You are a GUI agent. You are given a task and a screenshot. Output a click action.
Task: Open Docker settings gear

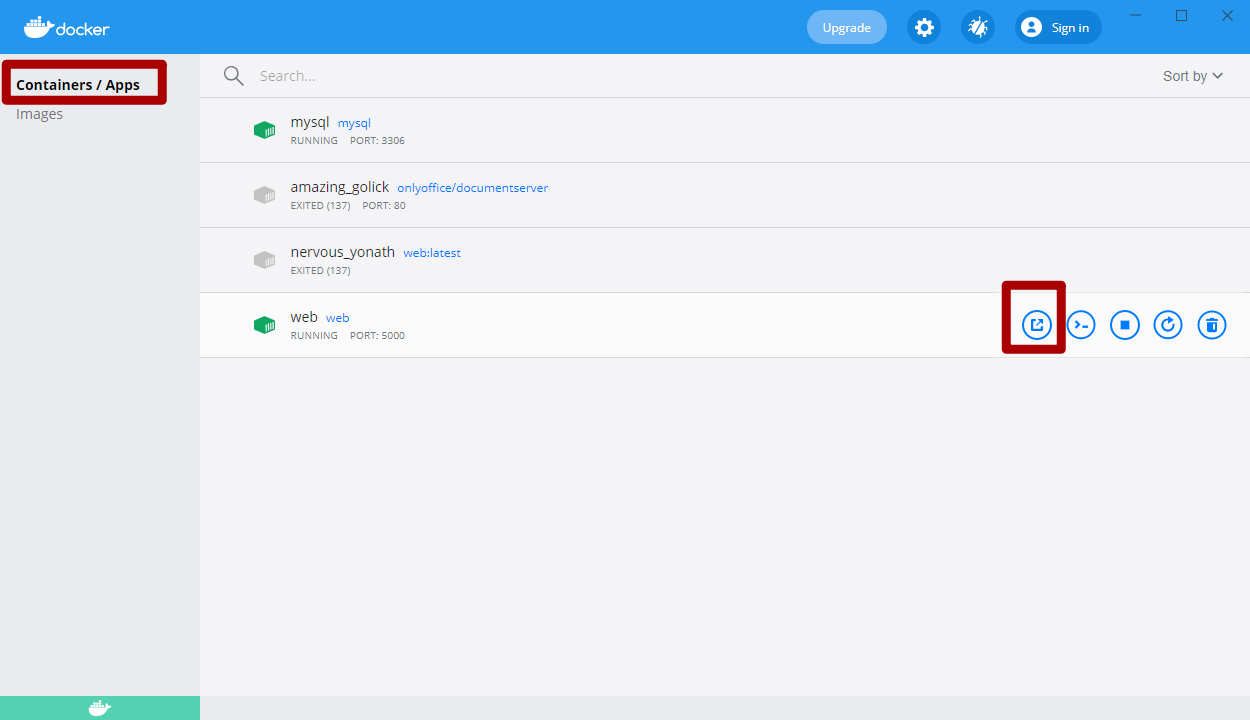[x=924, y=27]
